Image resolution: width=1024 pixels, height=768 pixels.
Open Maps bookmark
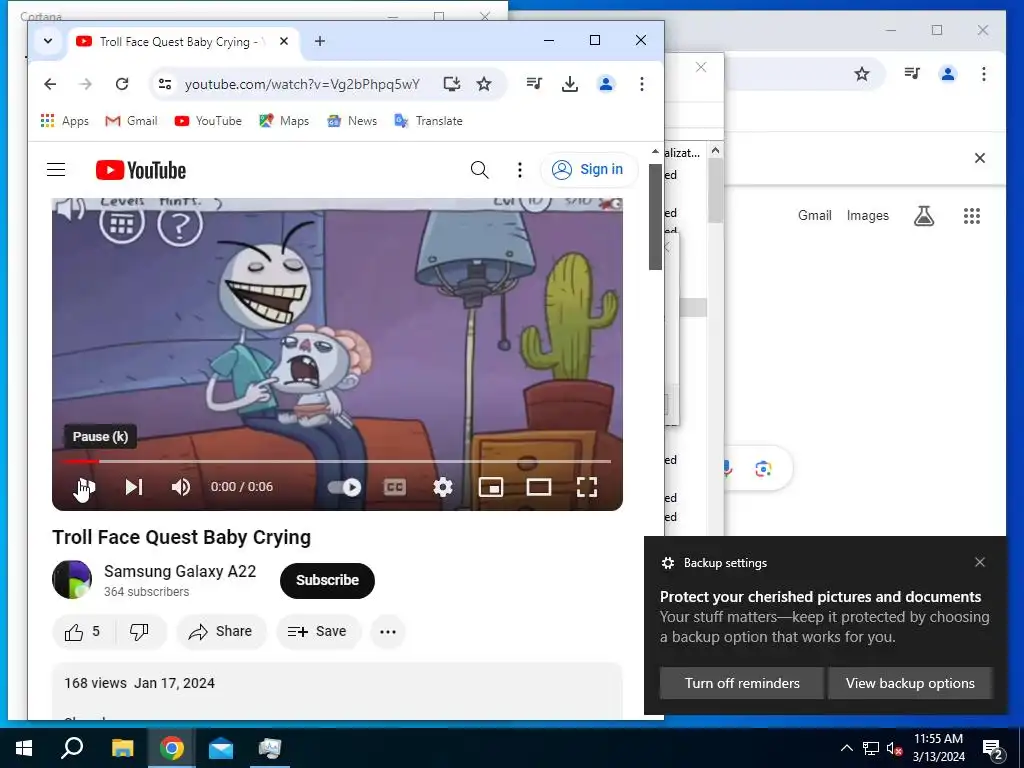point(284,121)
